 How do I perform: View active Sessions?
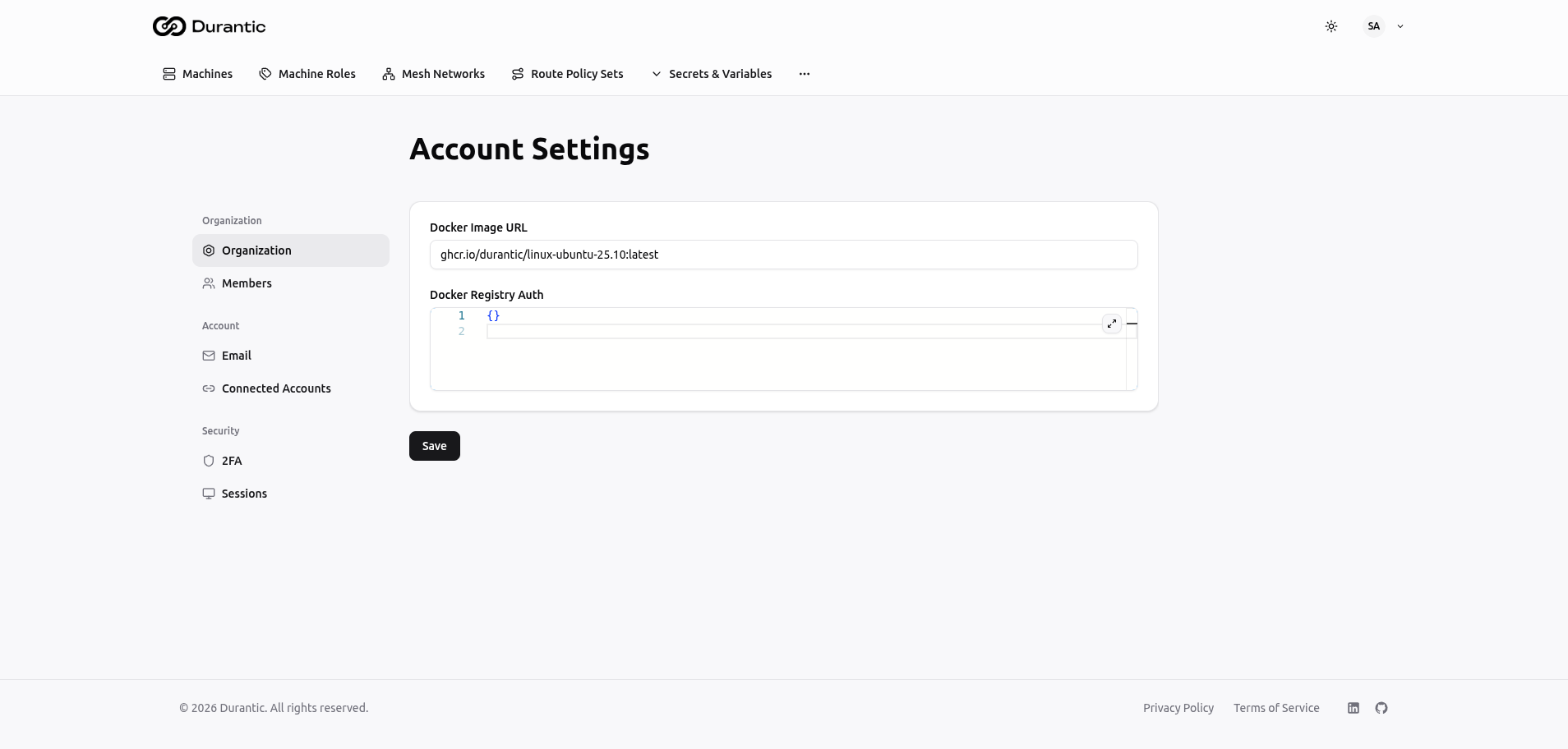244,494
